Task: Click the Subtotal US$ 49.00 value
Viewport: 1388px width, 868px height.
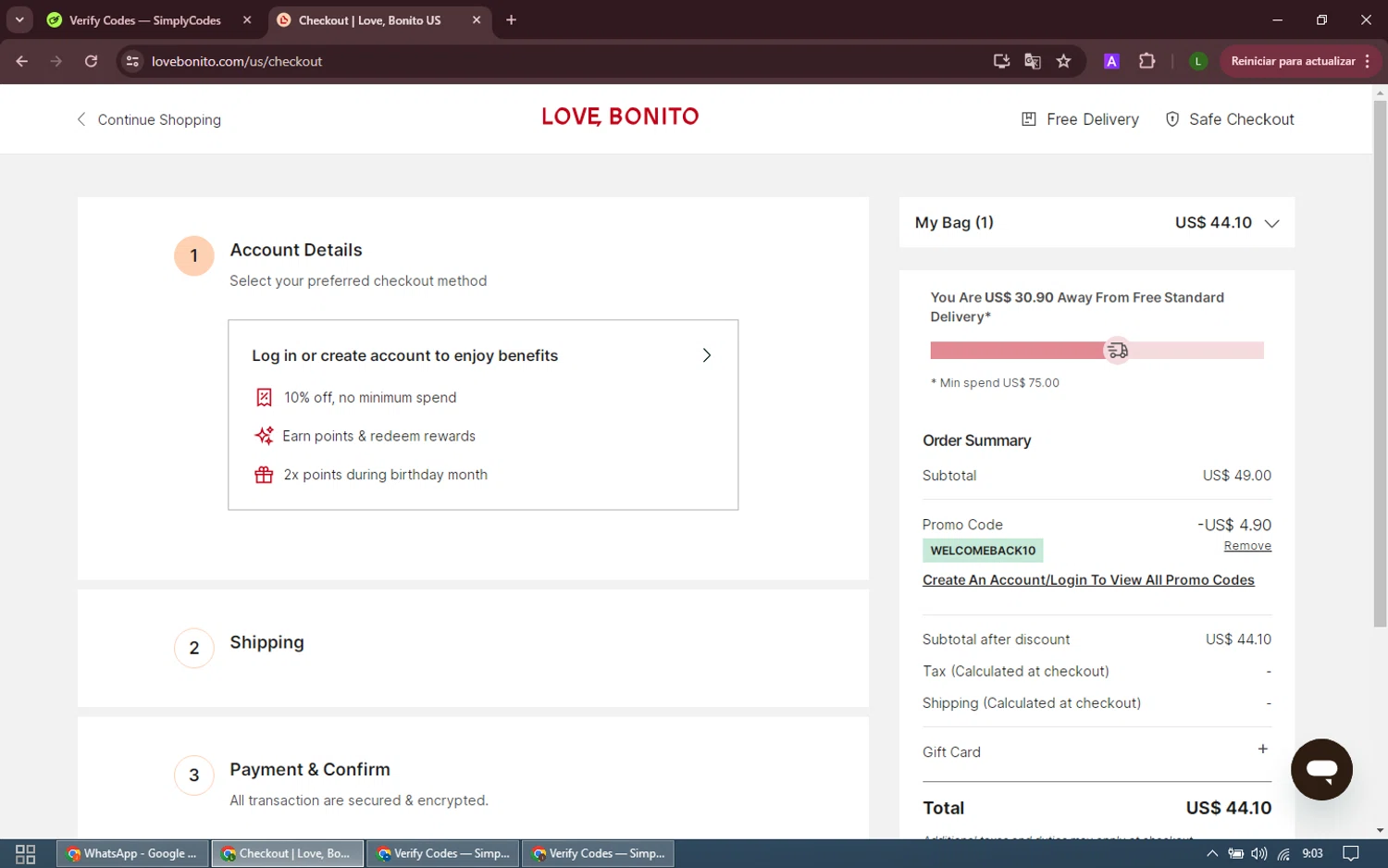Action: pos(1236,476)
